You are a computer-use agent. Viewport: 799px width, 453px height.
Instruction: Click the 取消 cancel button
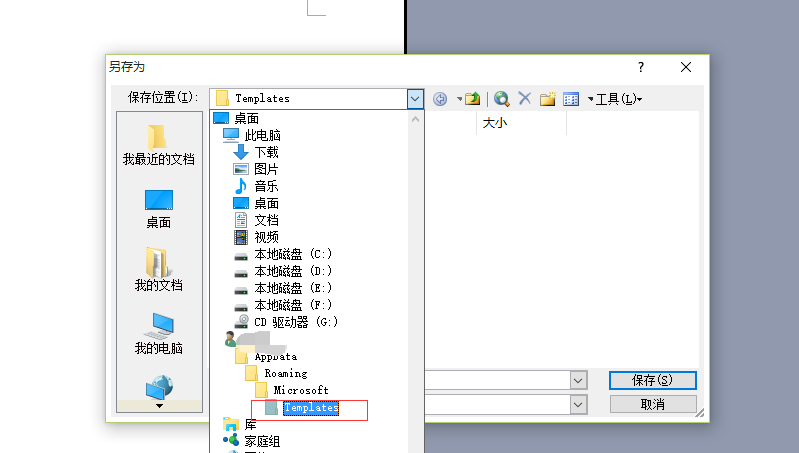[x=653, y=405]
